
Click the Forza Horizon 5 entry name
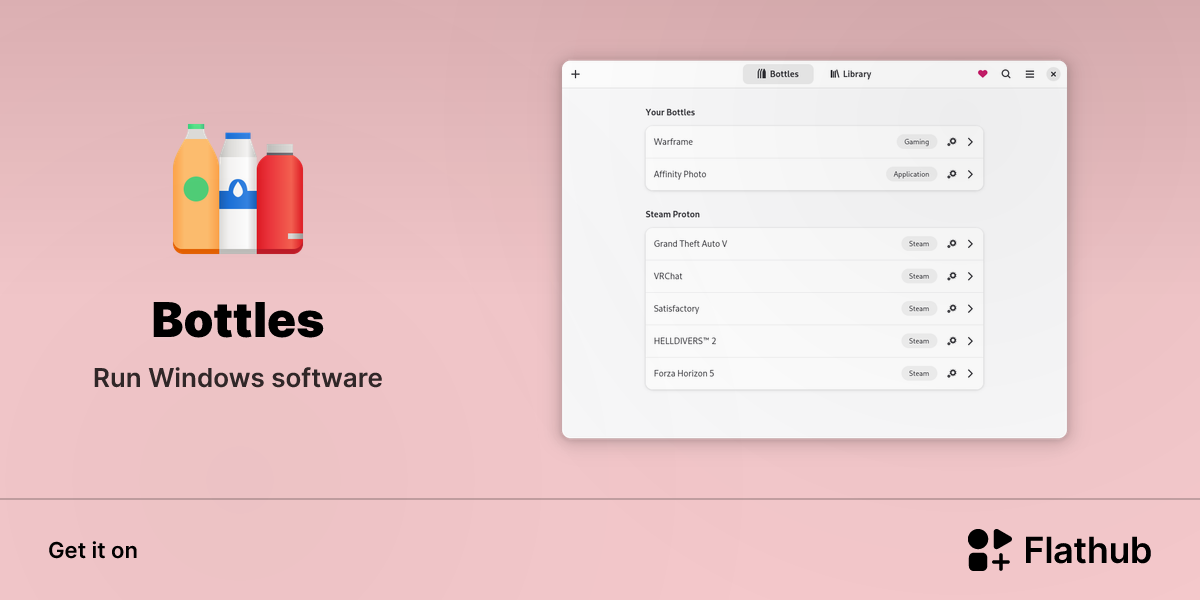(684, 374)
